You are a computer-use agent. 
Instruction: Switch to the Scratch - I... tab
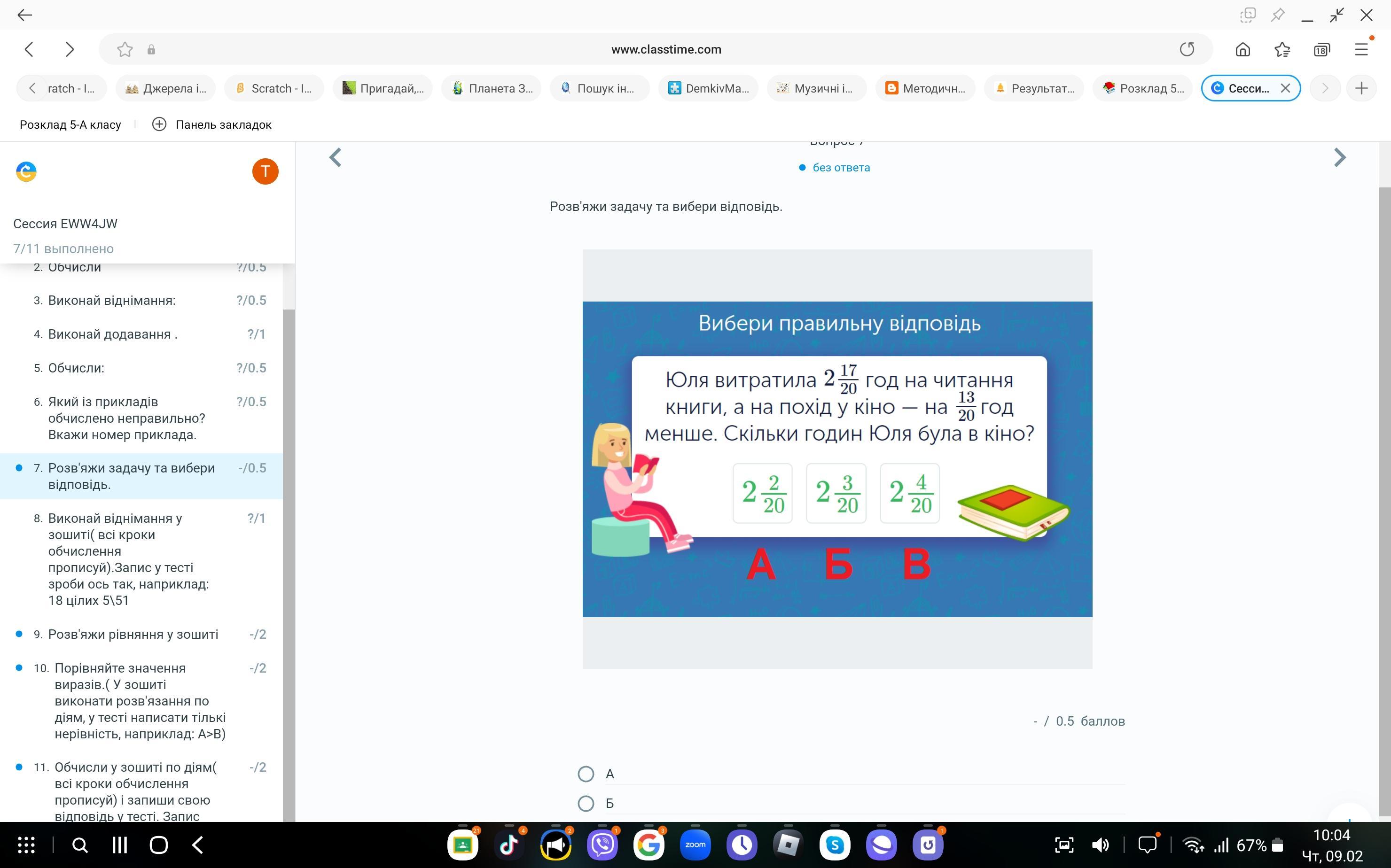[x=274, y=88]
